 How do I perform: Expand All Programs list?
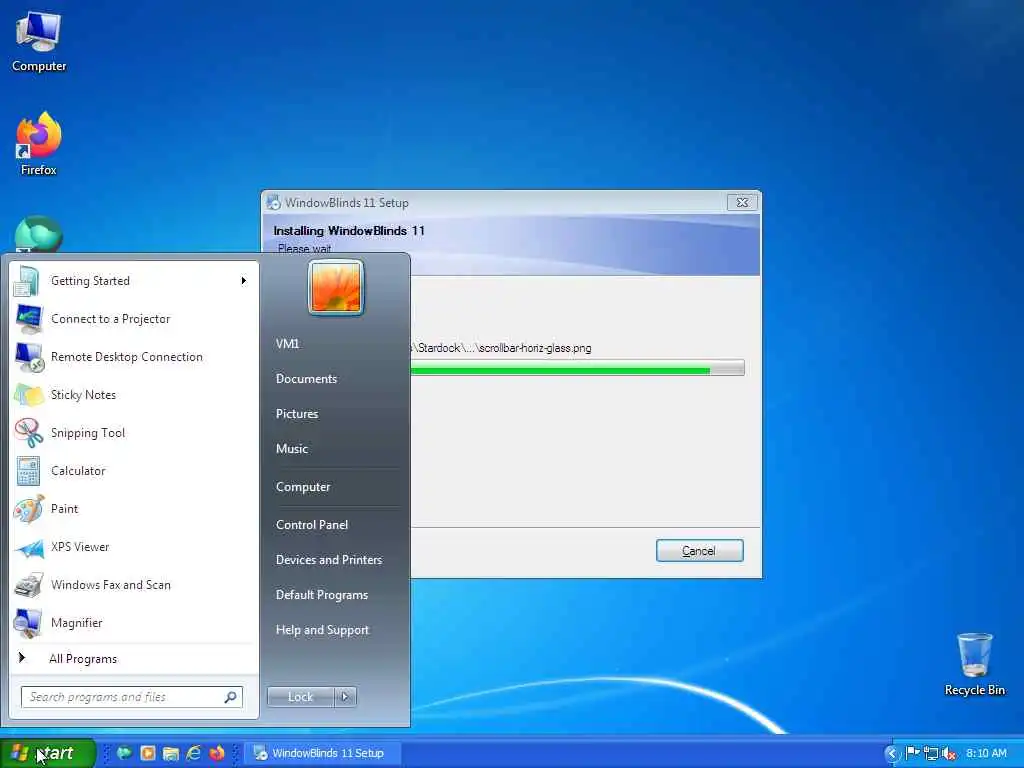(x=134, y=658)
